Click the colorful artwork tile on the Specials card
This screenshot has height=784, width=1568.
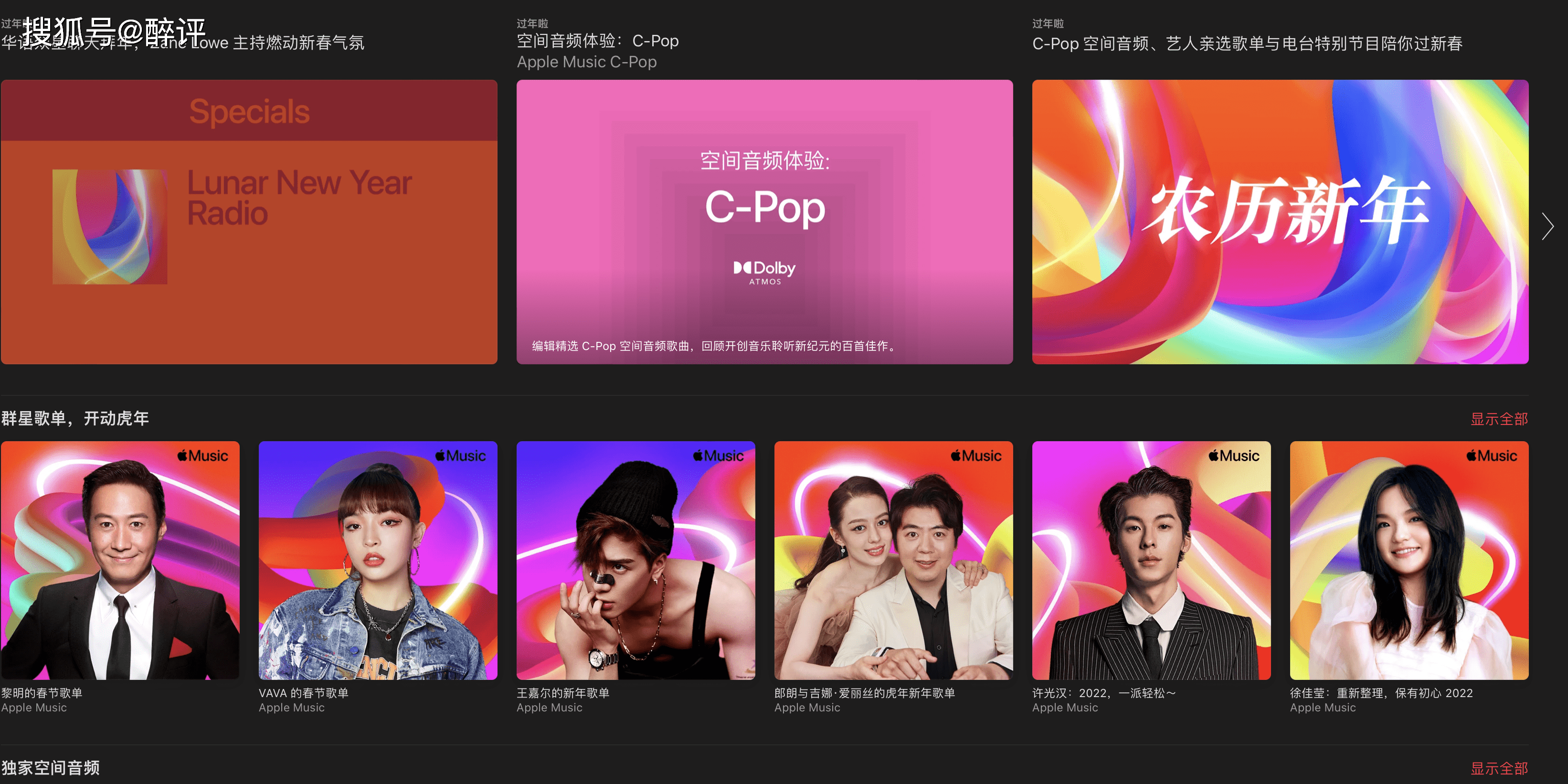click(x=109, y=226)
